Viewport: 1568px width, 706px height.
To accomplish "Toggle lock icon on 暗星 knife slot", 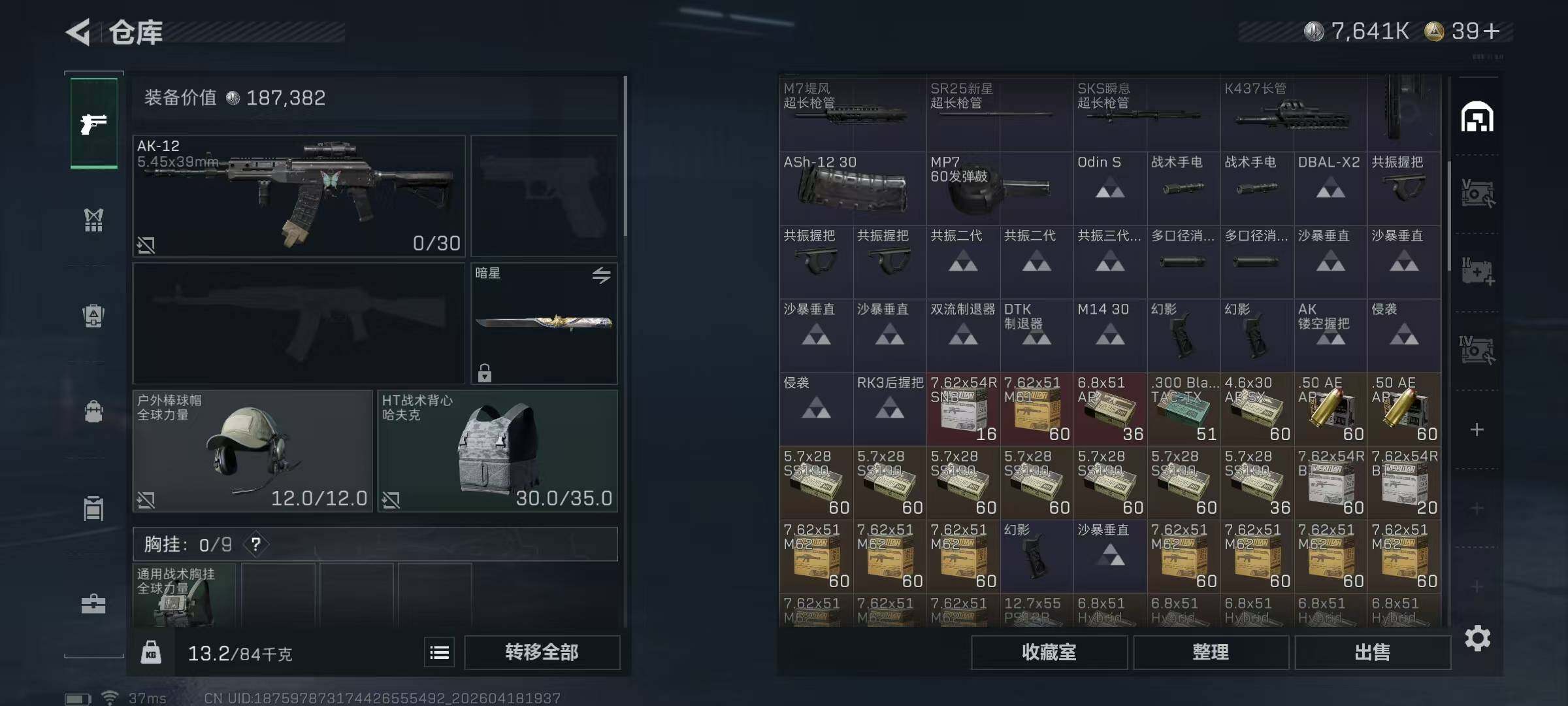I will [484, 373].
